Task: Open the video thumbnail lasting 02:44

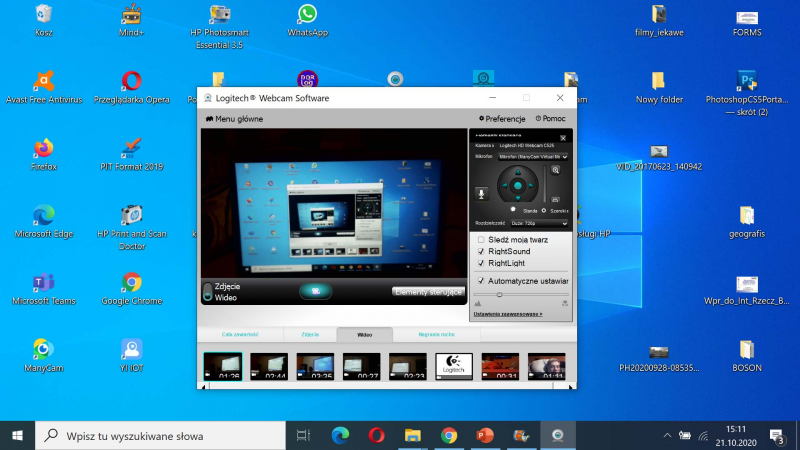Action: tap(269, 366)
